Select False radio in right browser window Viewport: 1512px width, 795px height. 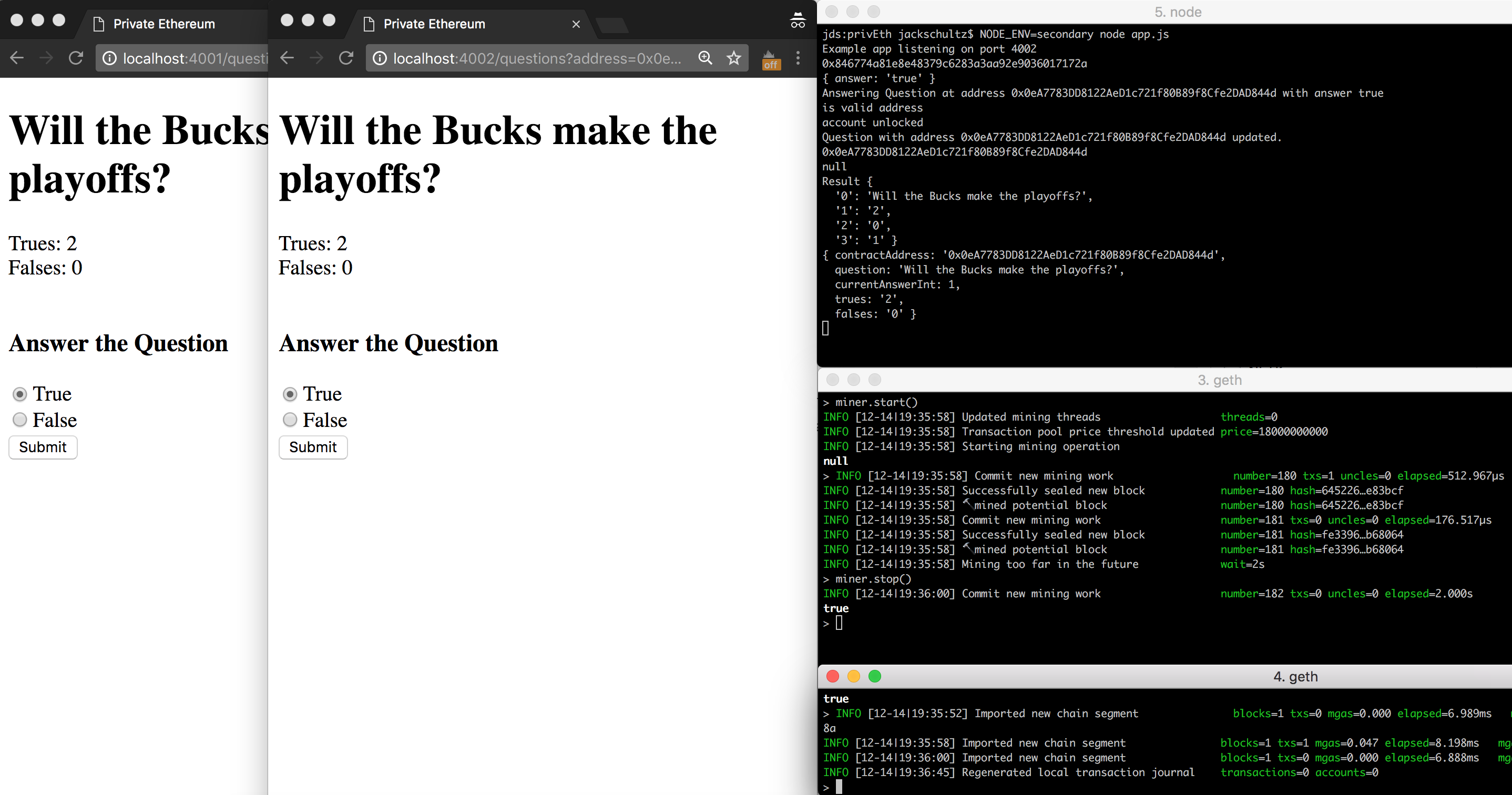[x=290, y=420]
